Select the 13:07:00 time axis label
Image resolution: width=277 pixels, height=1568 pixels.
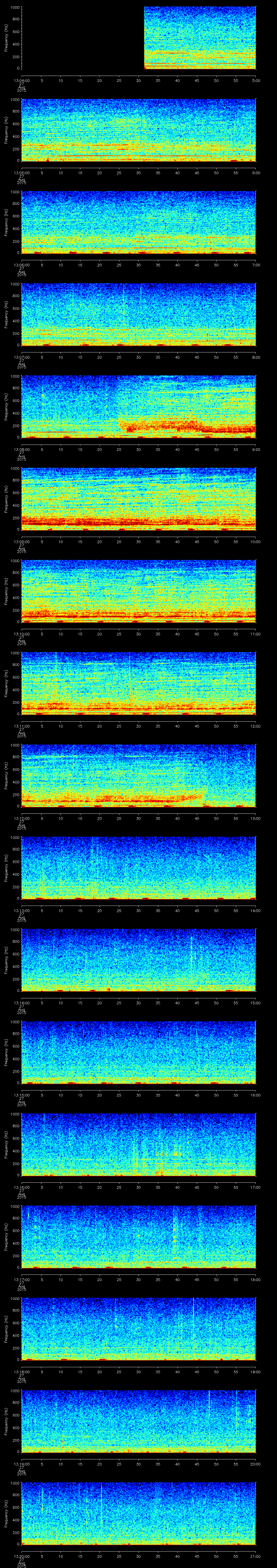21,357
